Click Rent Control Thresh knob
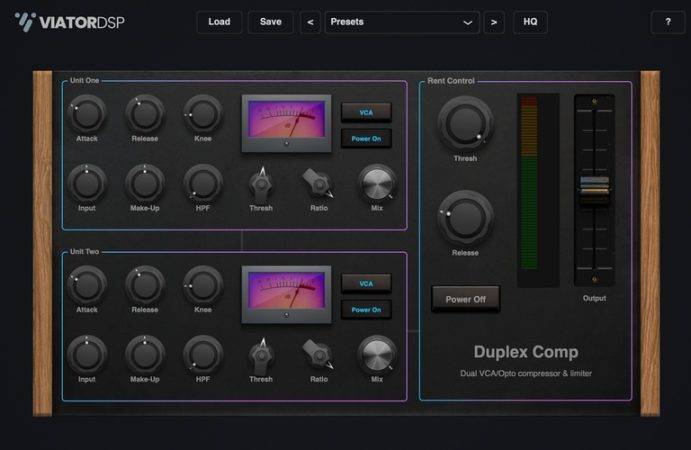This screenshot has width=691, height=450. (465, 124)
